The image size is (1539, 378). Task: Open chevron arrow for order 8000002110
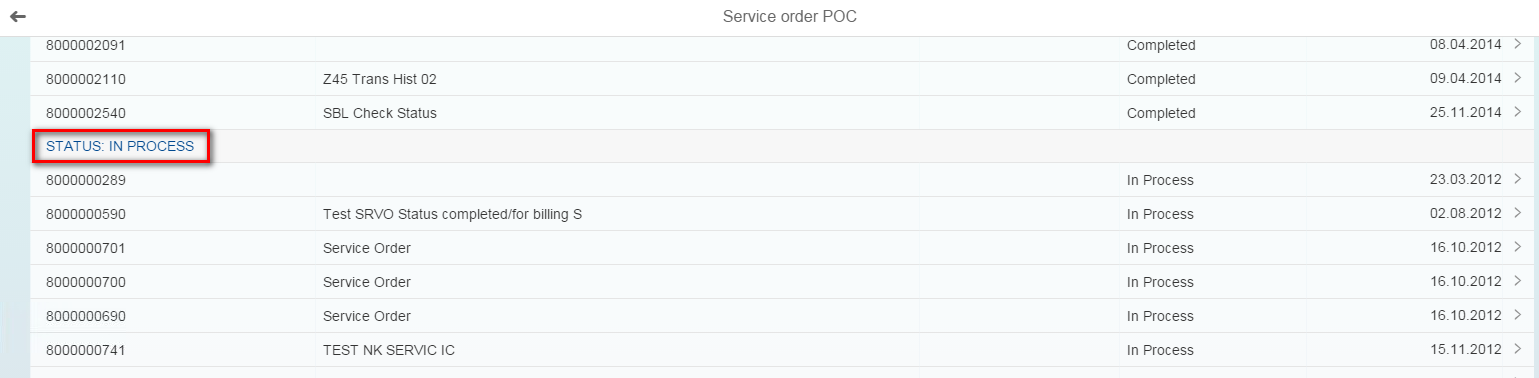(x=1518, y=78)
